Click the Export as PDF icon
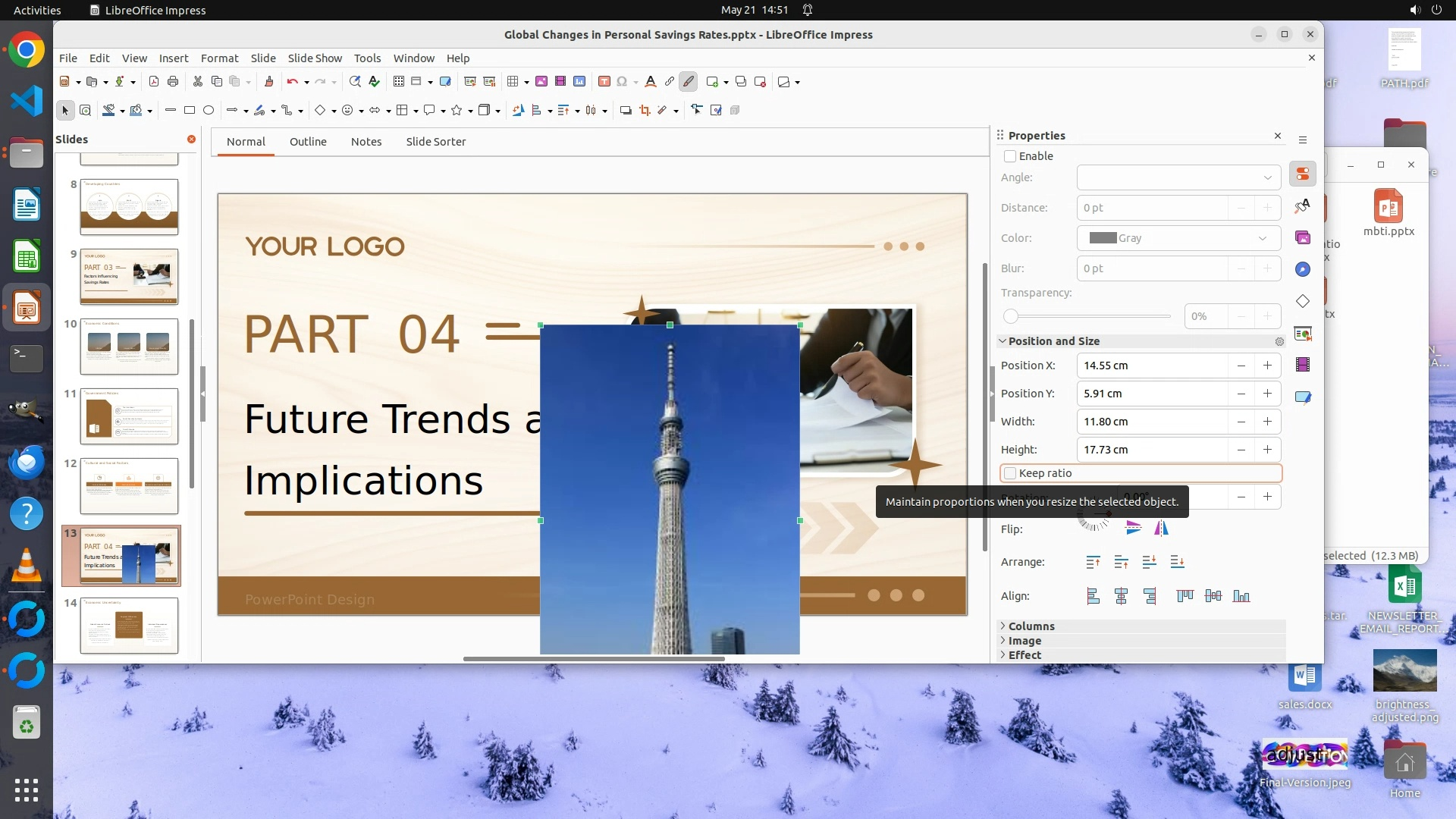Screen dimensions: 1456x819 click(154, 82)
